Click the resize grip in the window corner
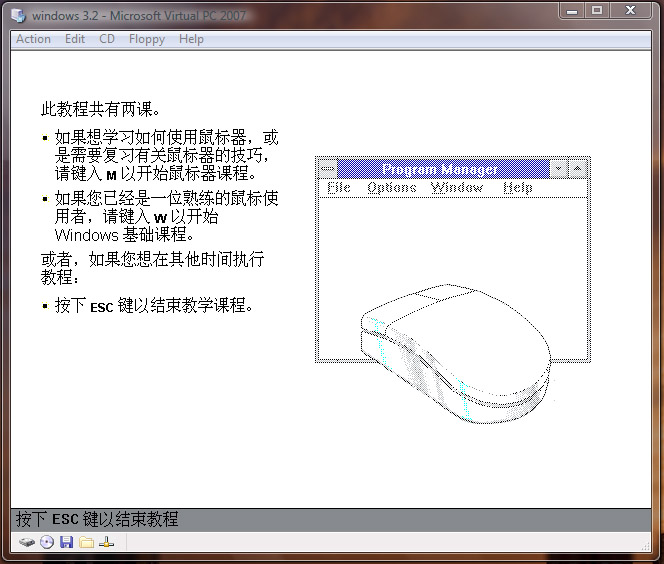 (x=646, y=546)
